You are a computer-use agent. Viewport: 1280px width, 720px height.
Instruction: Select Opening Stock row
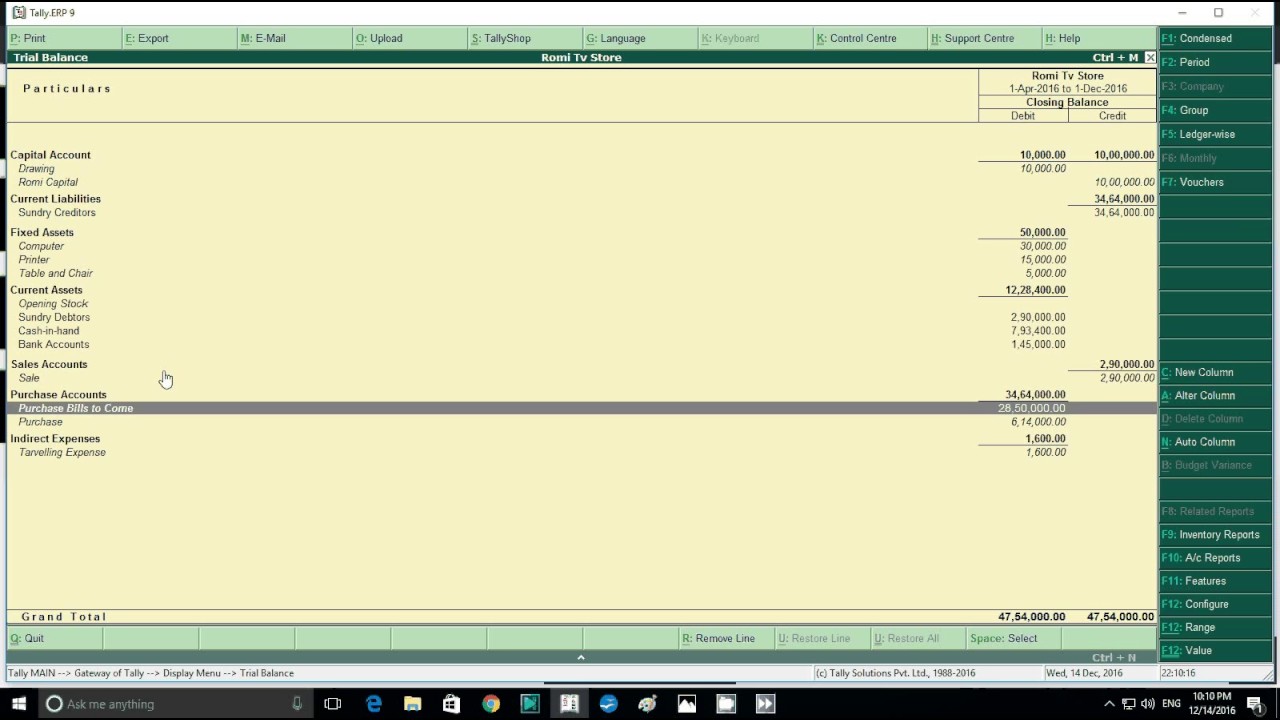(x=582, y=304)
